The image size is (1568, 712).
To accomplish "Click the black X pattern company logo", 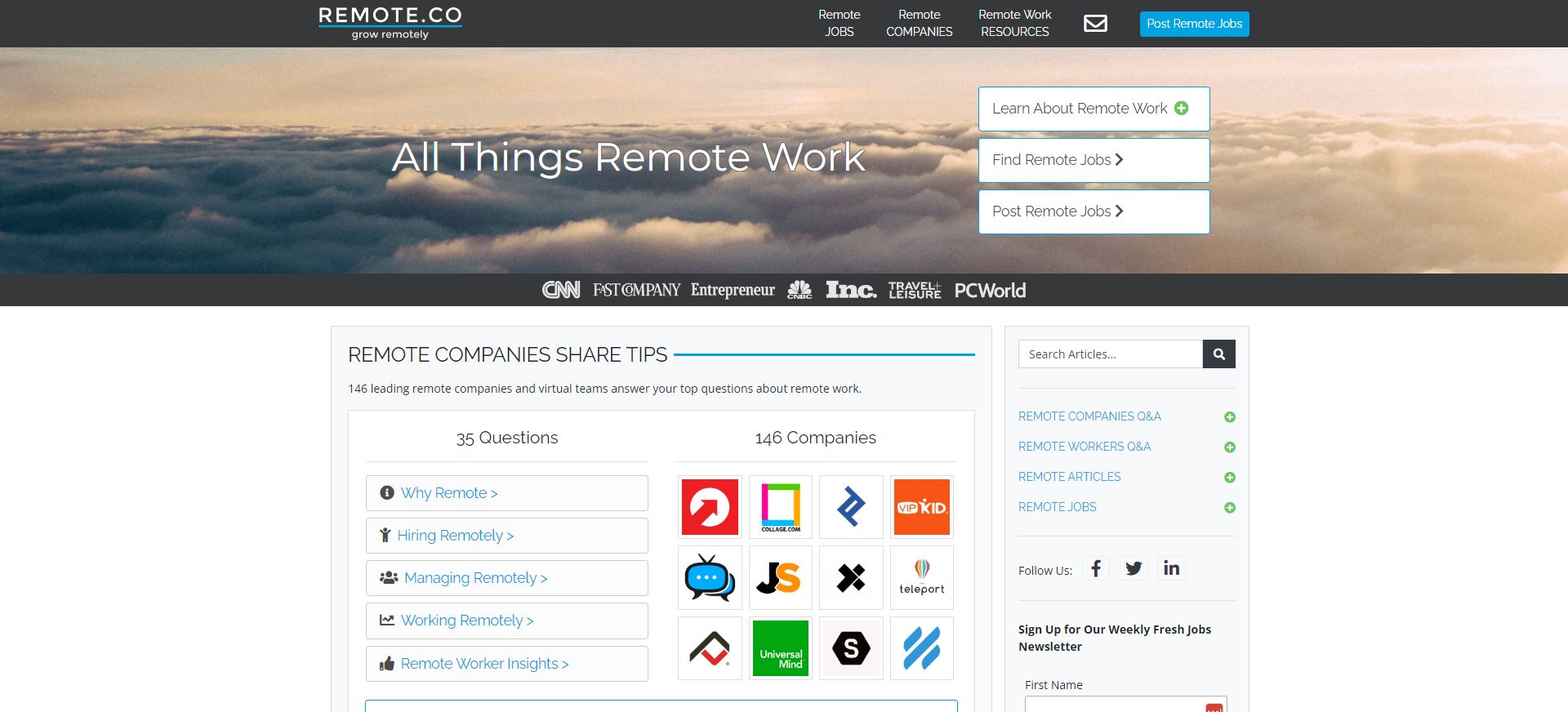I will pyautogui.click(x=851, y=578).
